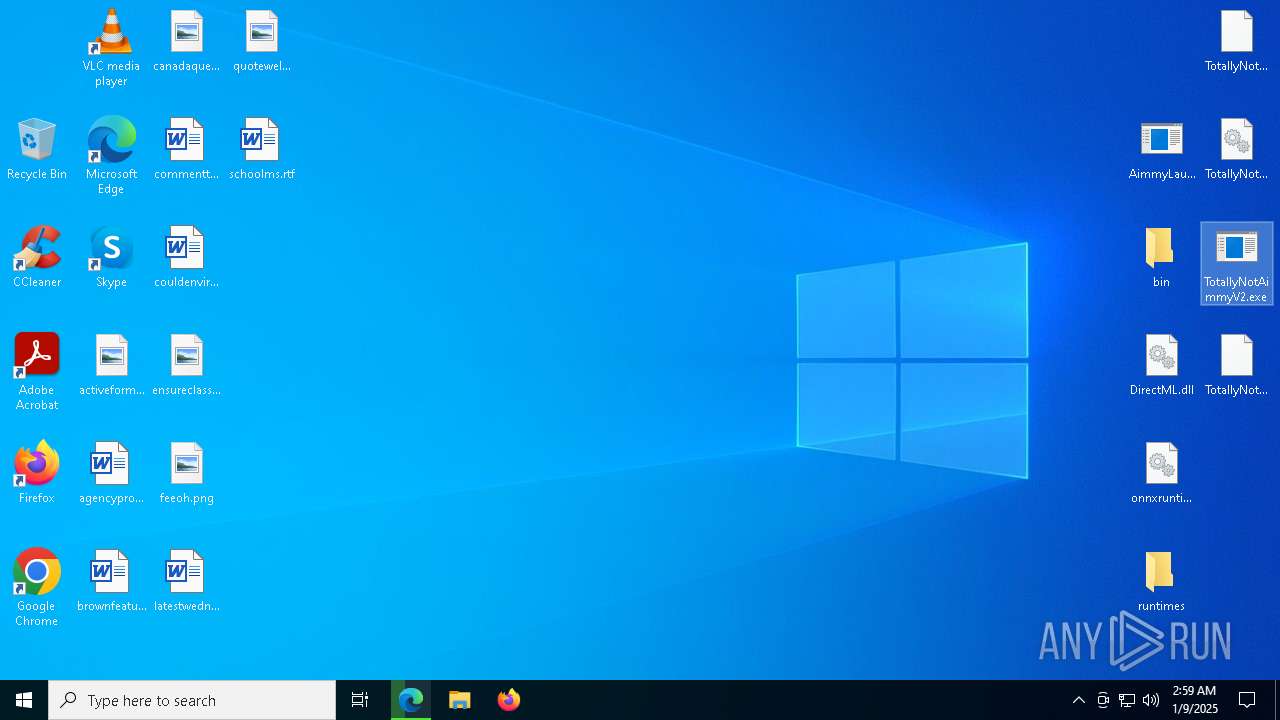The width and height of the screenshot is (1280, 720).
Task: Launch Firefox from taskbar
Action: (x=509, y=700)
